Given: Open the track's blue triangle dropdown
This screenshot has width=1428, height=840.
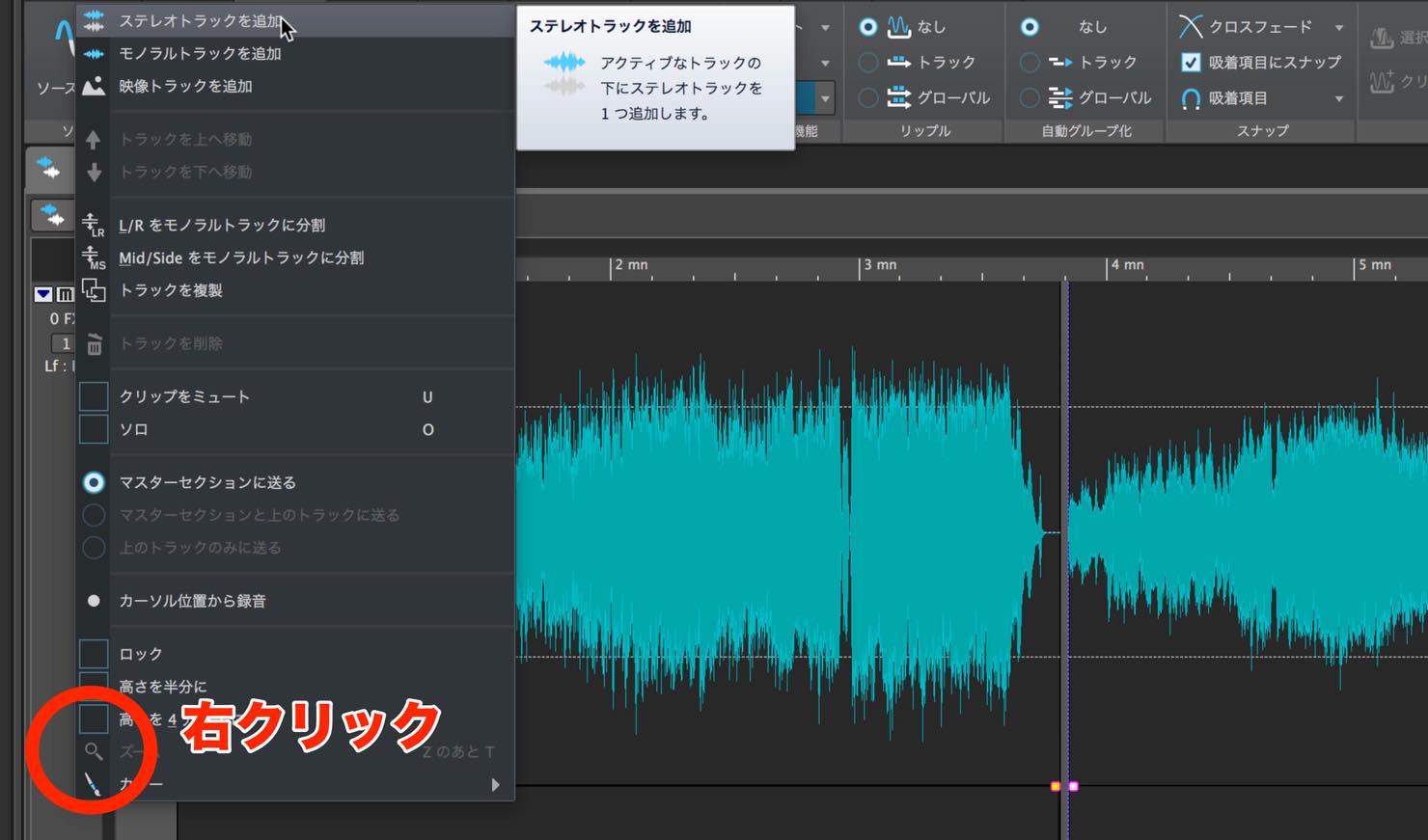Looking at the screenshot, I should point(43,294).
